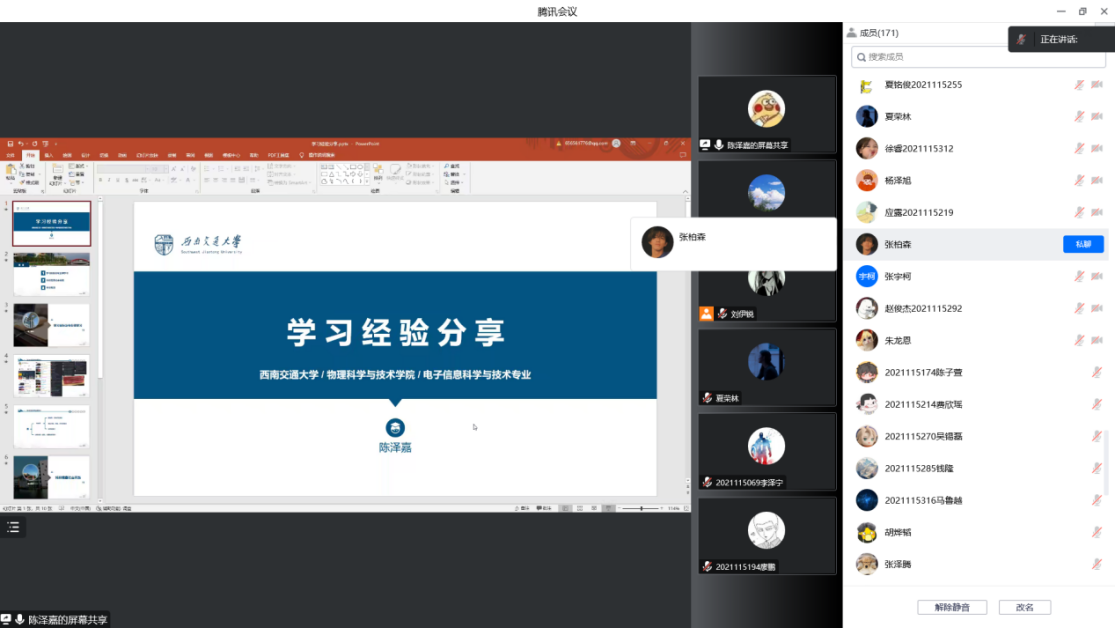Toggle the microphone for 应露2021115219

point(1080,213)
